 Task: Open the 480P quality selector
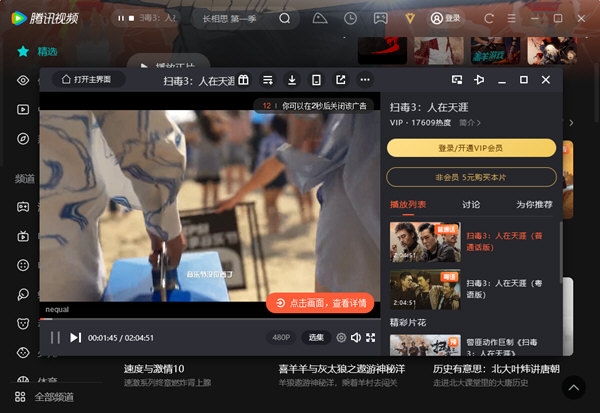[x=282, y=338]
